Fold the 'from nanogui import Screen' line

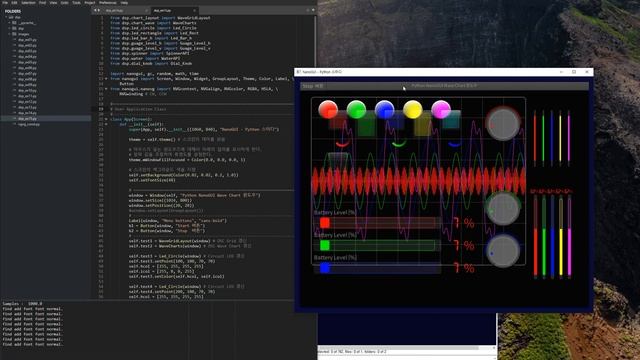[x=106, y=79]
